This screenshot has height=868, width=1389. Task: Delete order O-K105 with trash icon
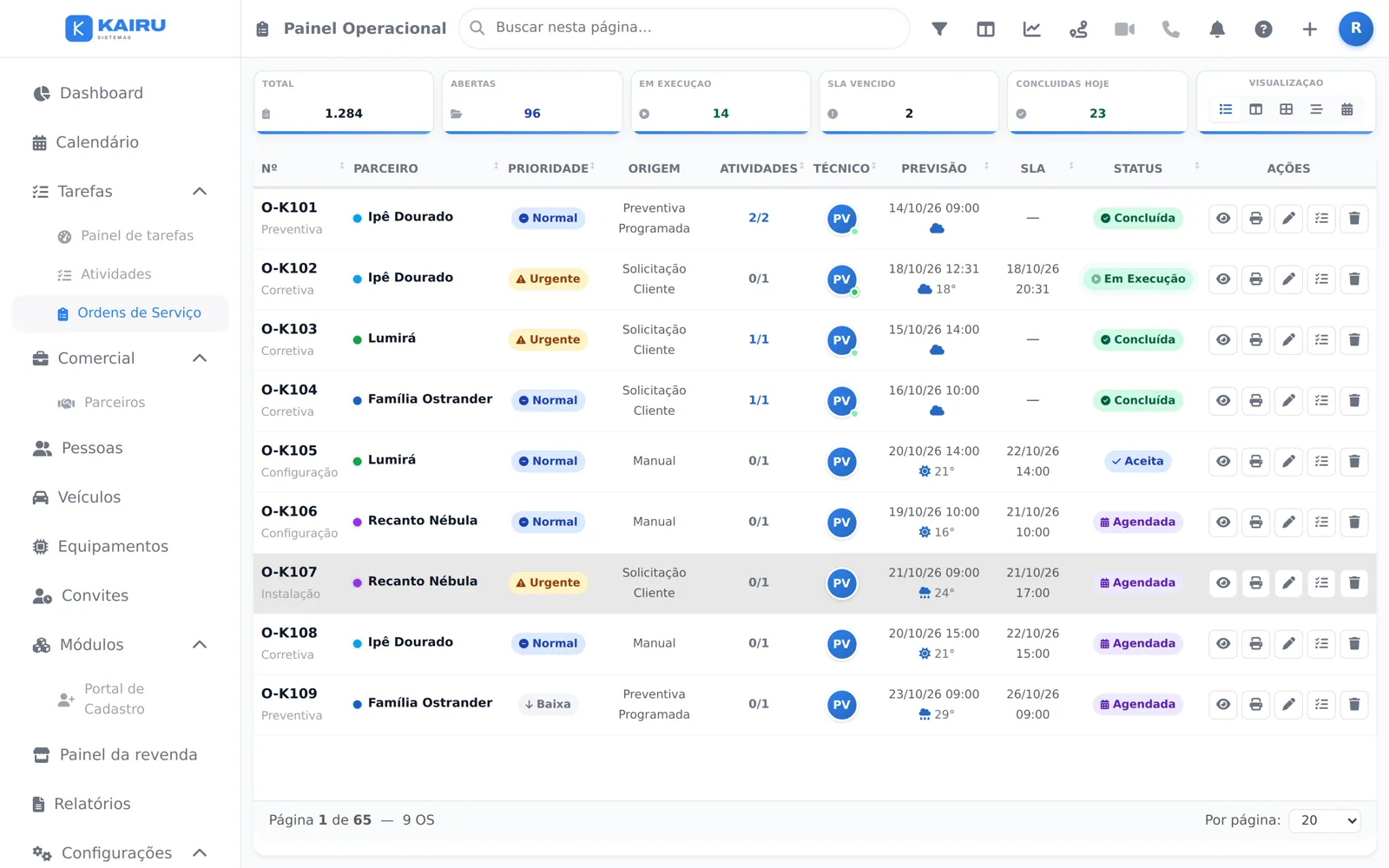tap(1354, 461)
